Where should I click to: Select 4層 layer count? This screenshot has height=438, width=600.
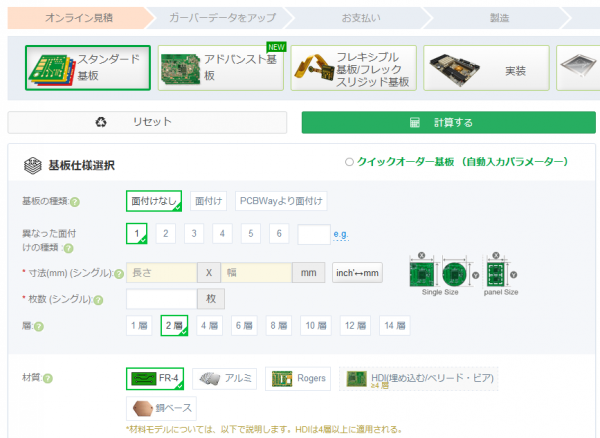pyautogui.click(x=210, y=325)
